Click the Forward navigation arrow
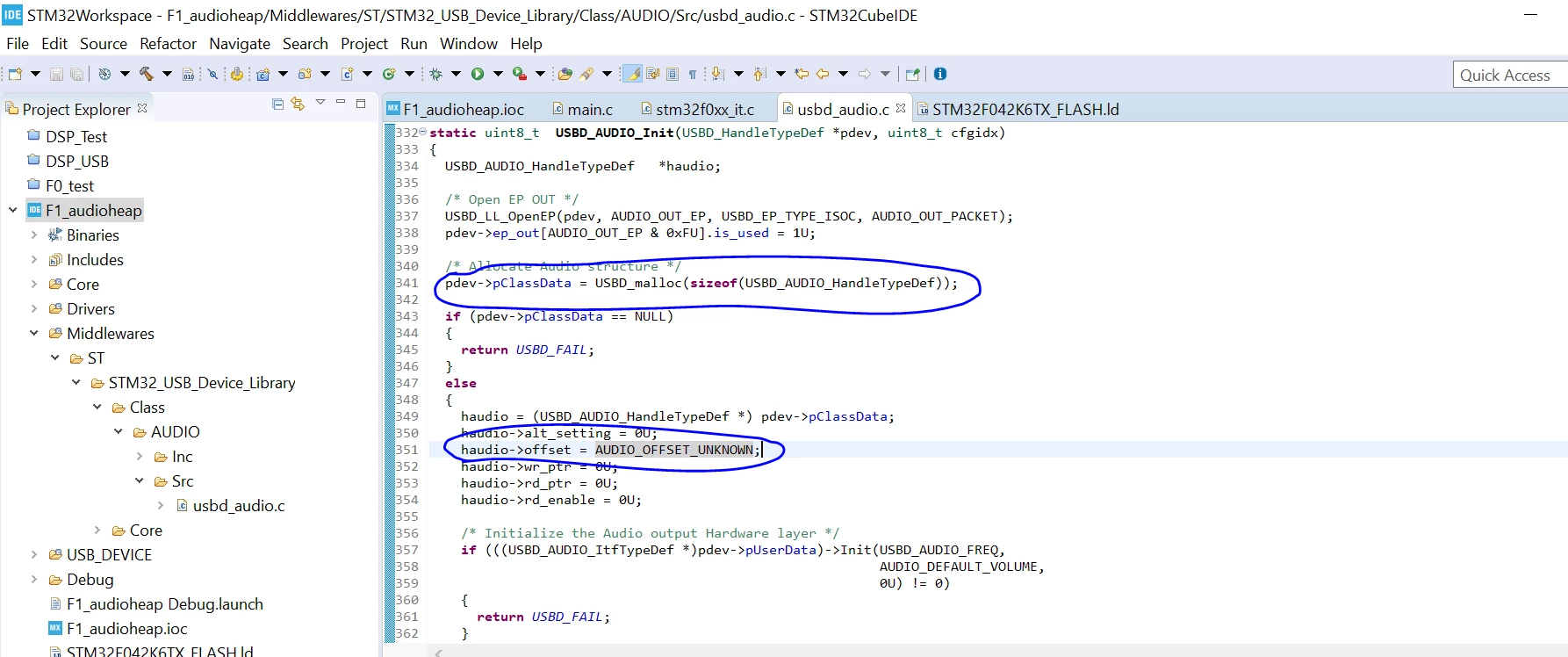The height and width of the screenshot is (657, 1568). pyautogui.click(x=865, y=75)
